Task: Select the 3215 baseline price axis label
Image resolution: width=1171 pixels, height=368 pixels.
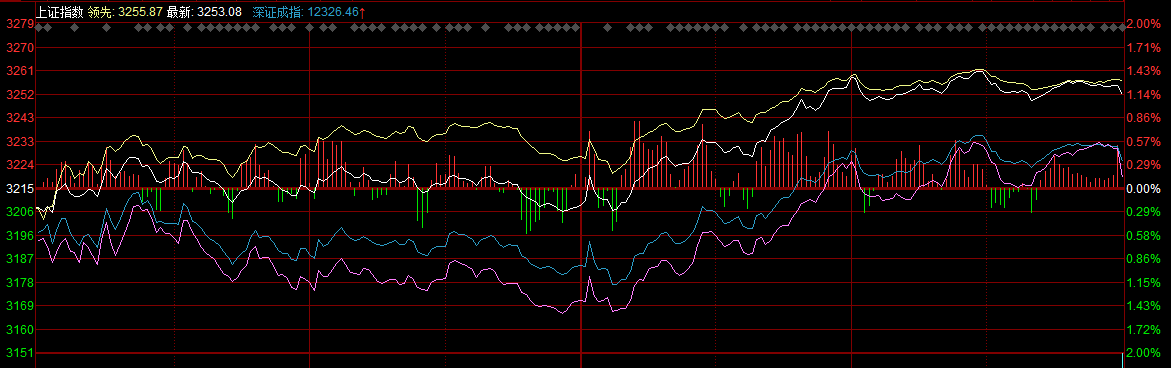Action: click(x=16, y=188)
